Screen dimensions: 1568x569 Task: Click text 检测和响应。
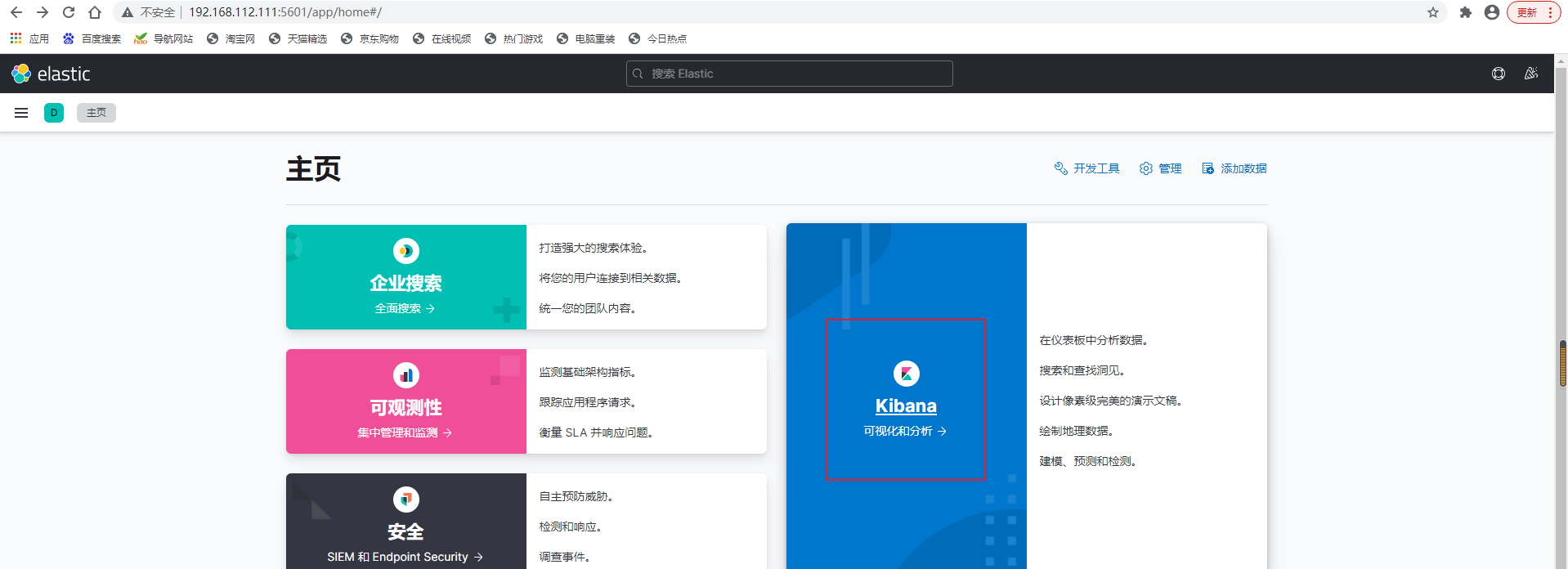point(571,527)
